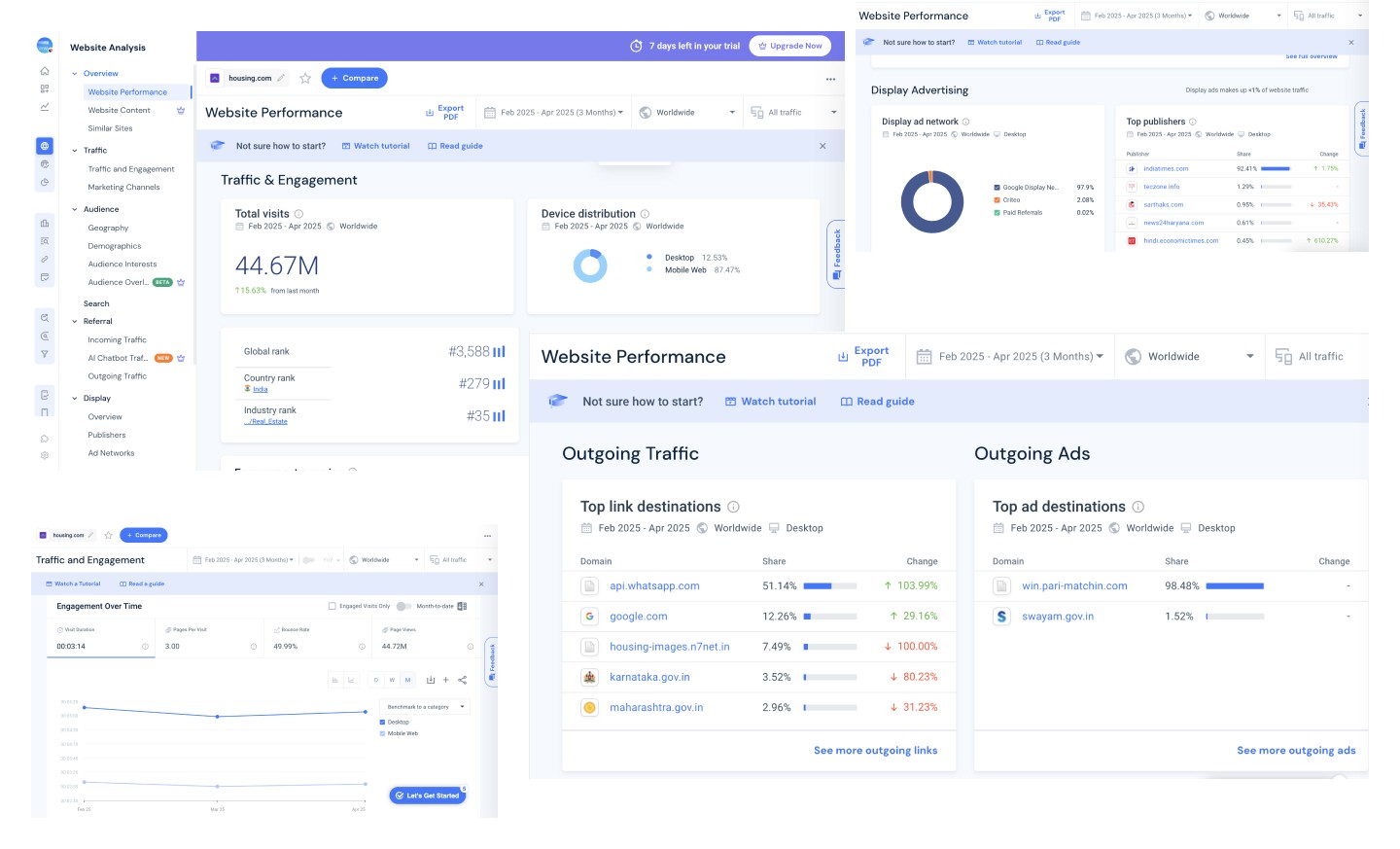Screen dimensions: 1400x849
Task: Click share icon above engagement chart
Action: (x=462, y=680)
